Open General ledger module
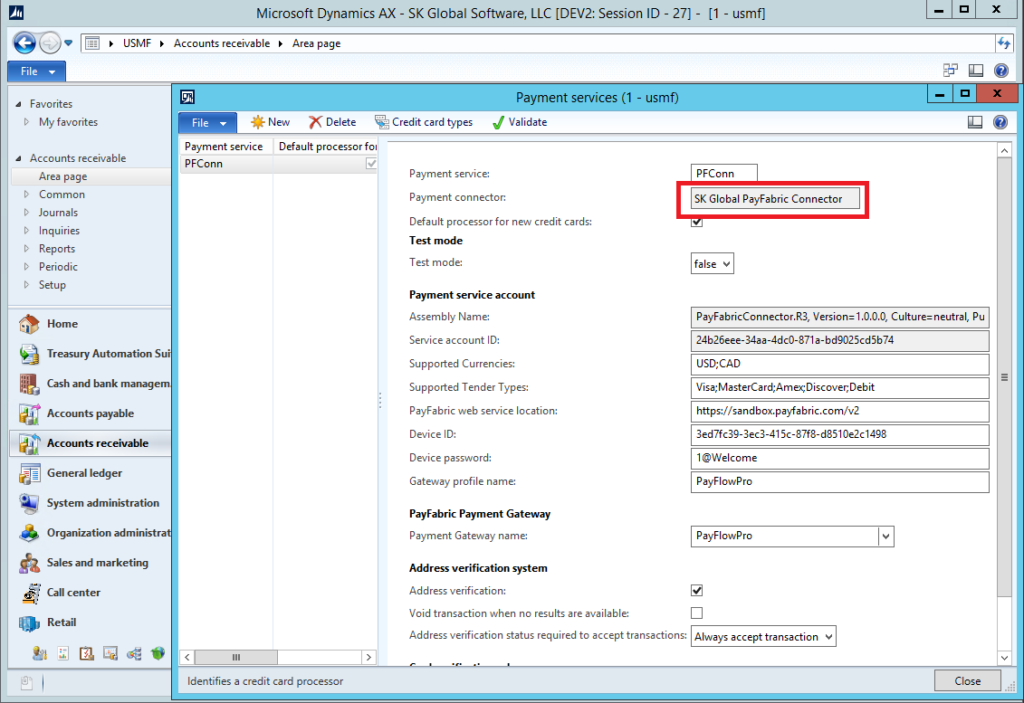1024x703 pixels. click(90, 473)
